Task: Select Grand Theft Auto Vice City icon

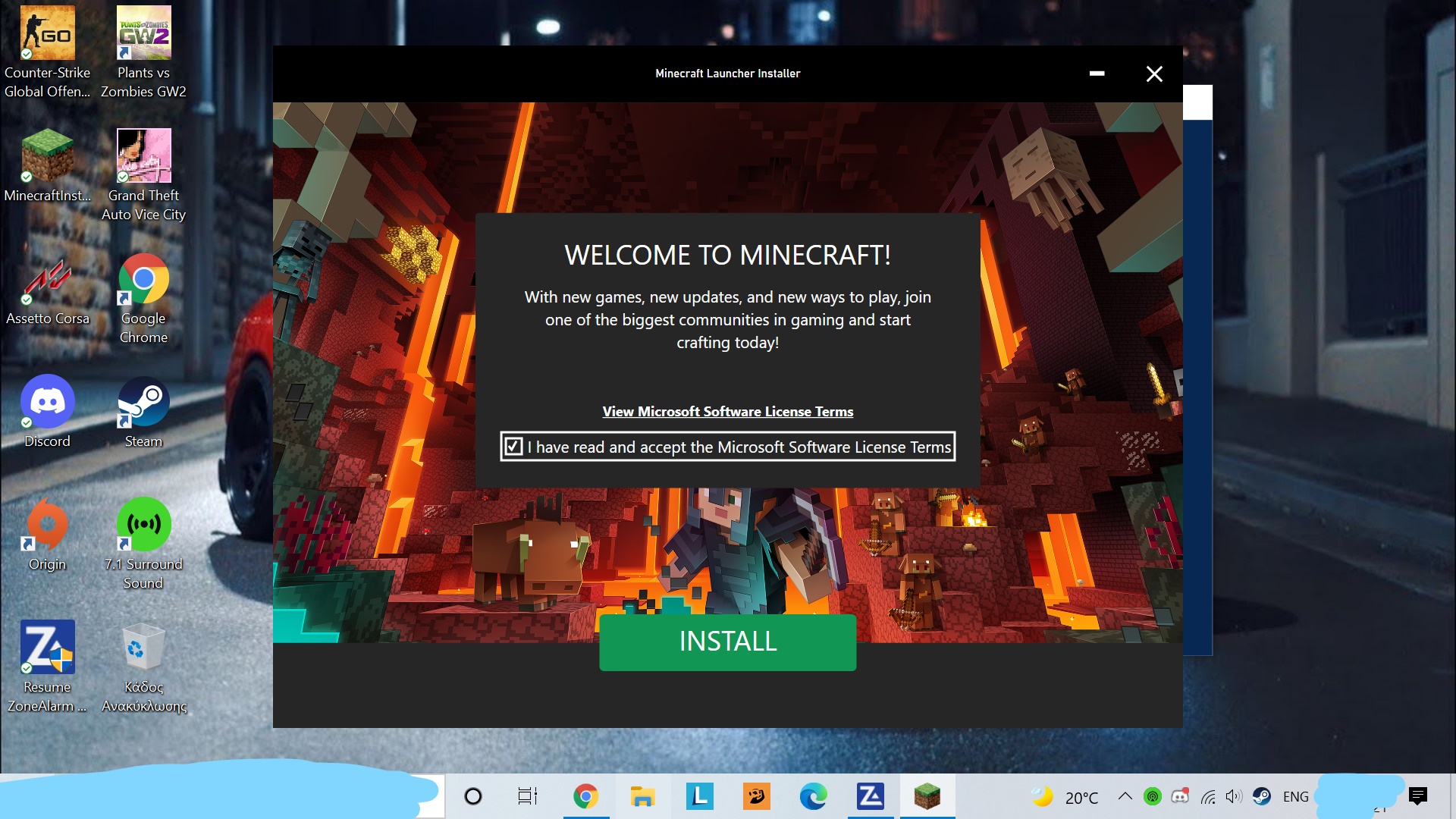Action: [x=143, y=157]
